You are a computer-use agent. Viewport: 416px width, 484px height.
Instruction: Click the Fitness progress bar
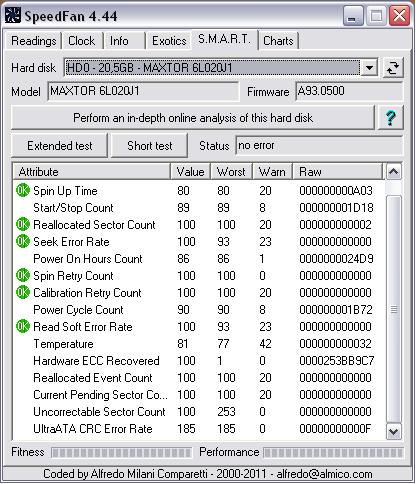[x=121, y=452]
